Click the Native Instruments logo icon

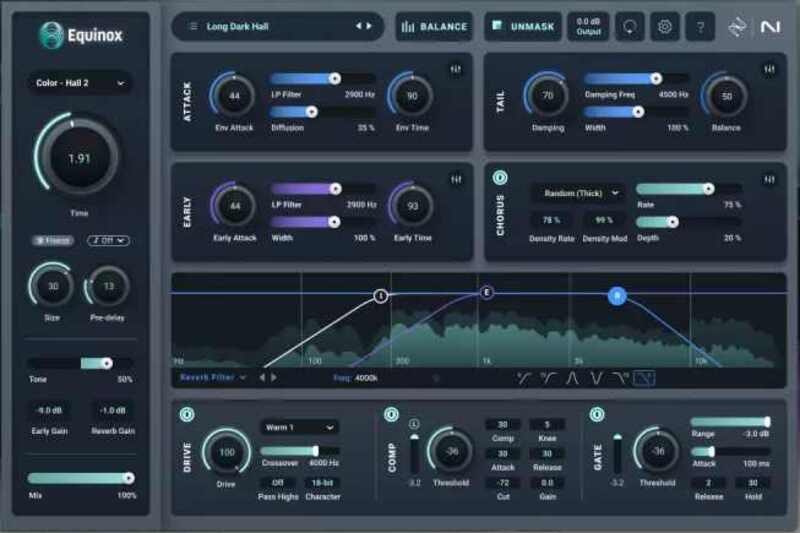pos(769,27)
